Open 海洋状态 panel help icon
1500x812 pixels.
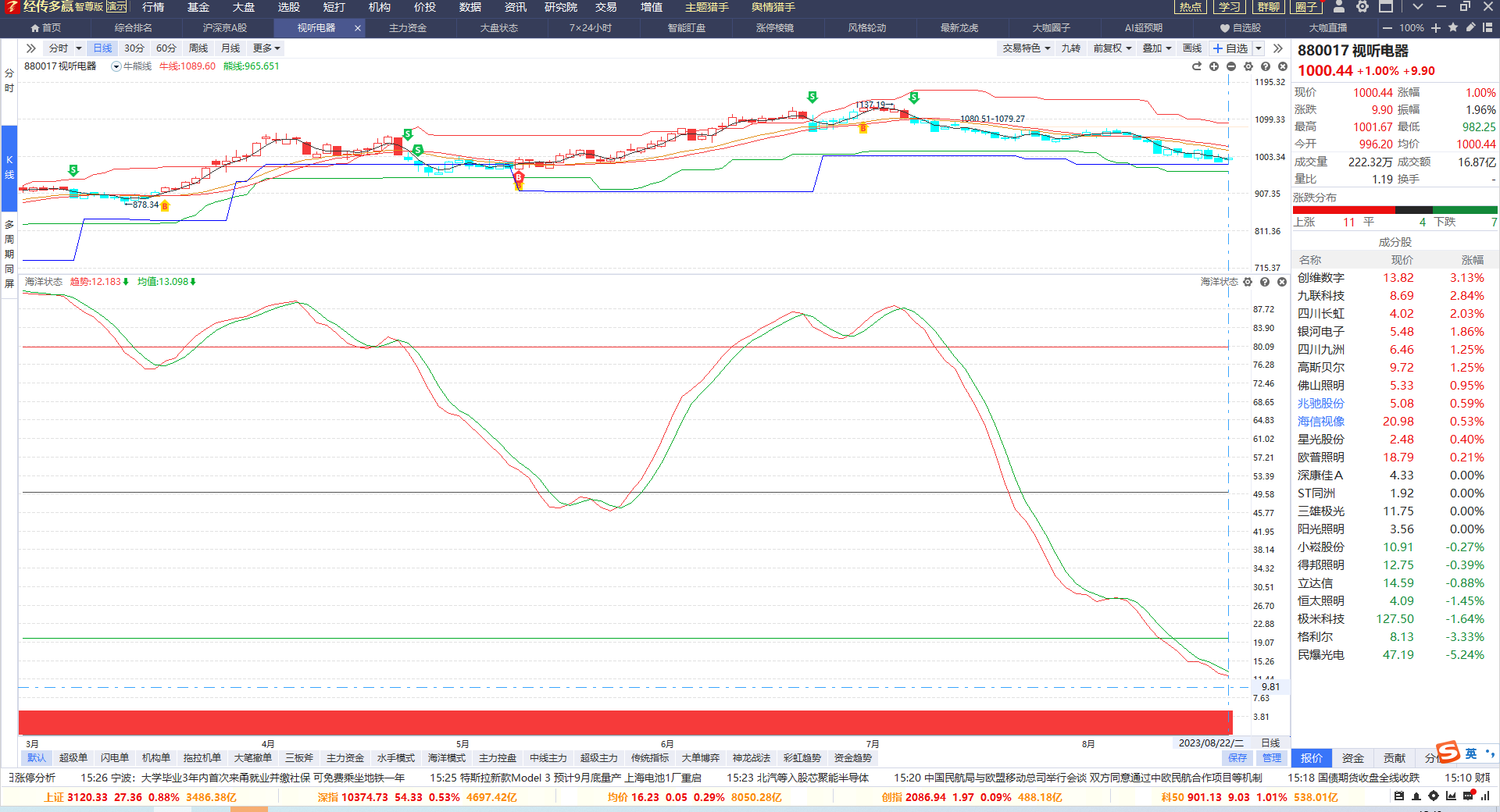tap(1265, 282)
